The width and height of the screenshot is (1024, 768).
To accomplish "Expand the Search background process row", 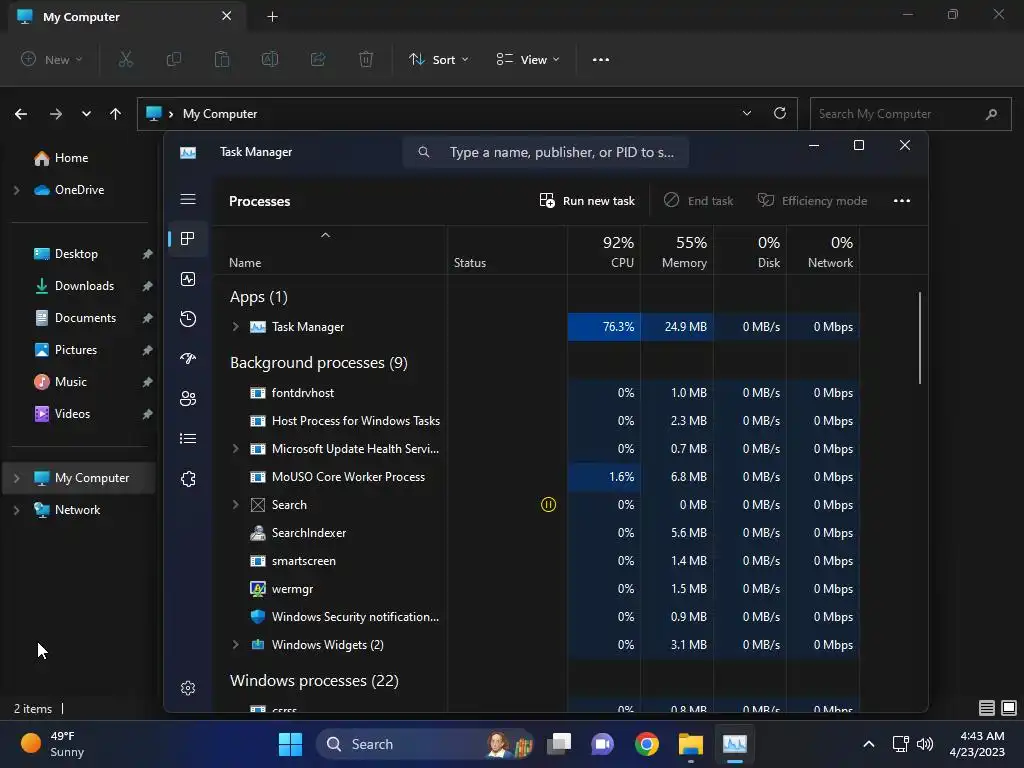I will pyautogui.click(x=236, y=505).
